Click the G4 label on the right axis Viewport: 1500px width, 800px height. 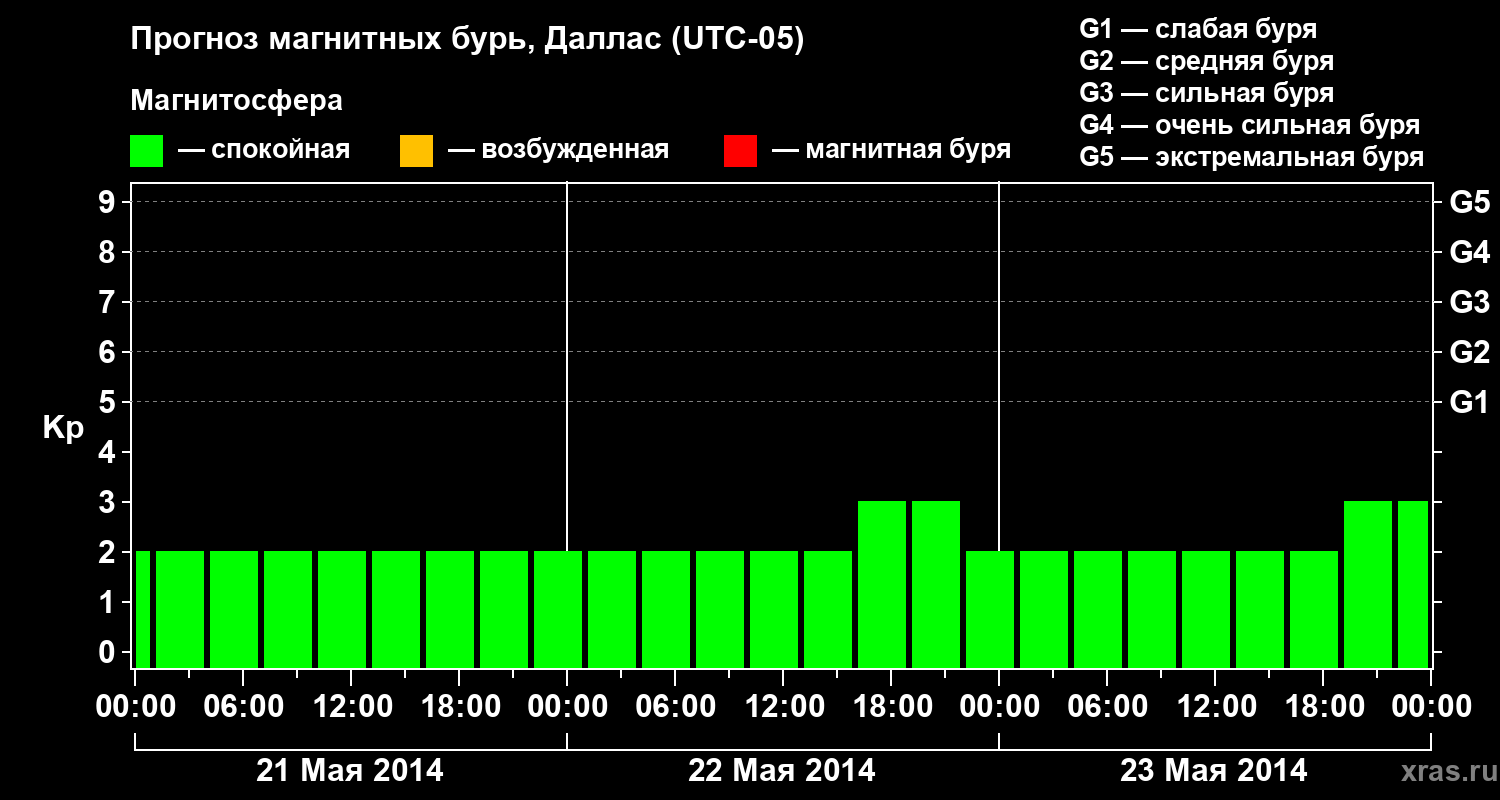point(1469,252)
